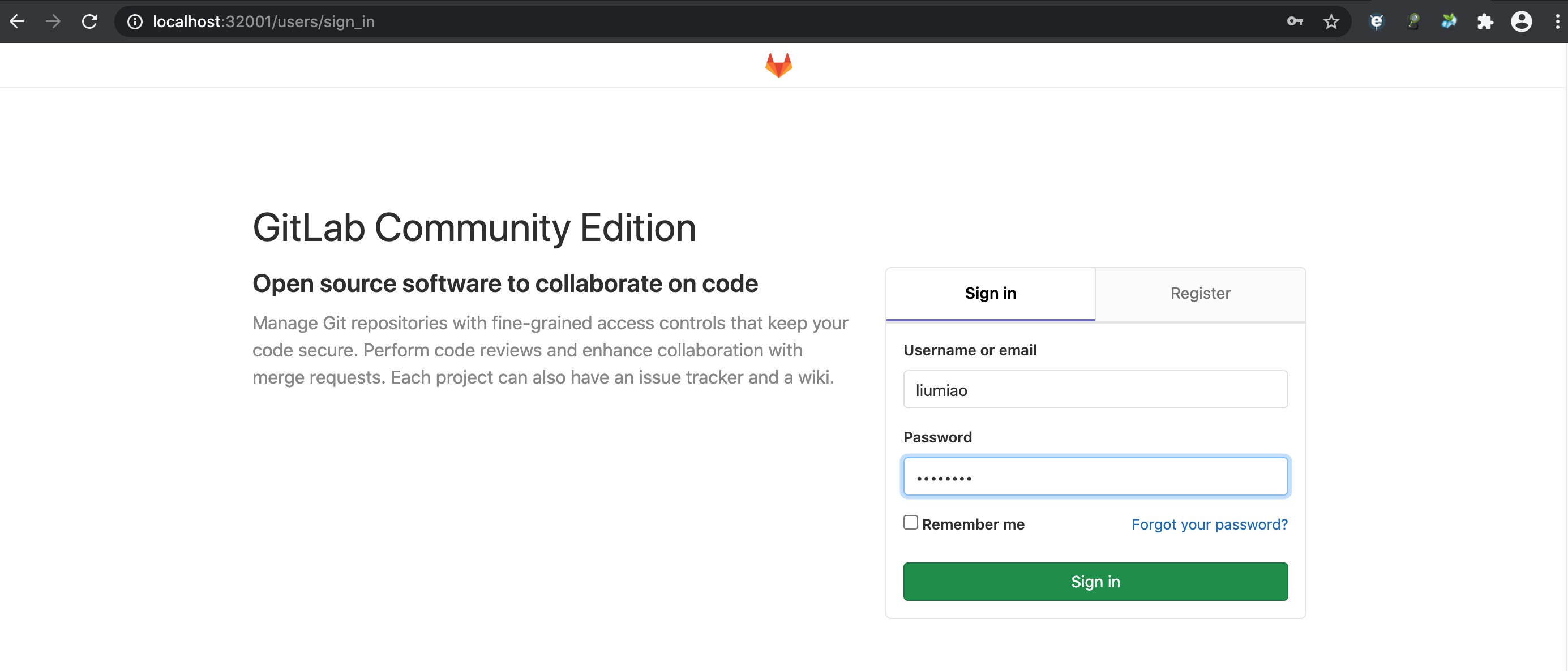Open Forgot your password link
Screen dimensions: 1568x671
tap(1210, 524)
